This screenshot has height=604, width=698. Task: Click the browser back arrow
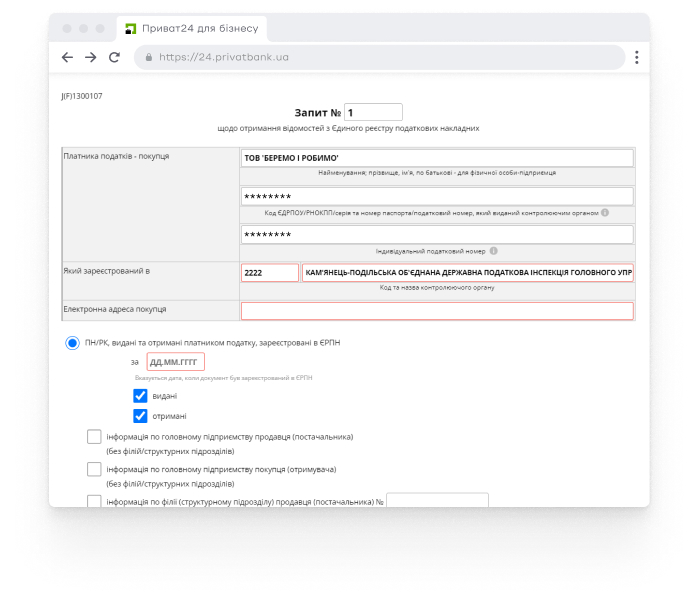click(x=67, y=58)
